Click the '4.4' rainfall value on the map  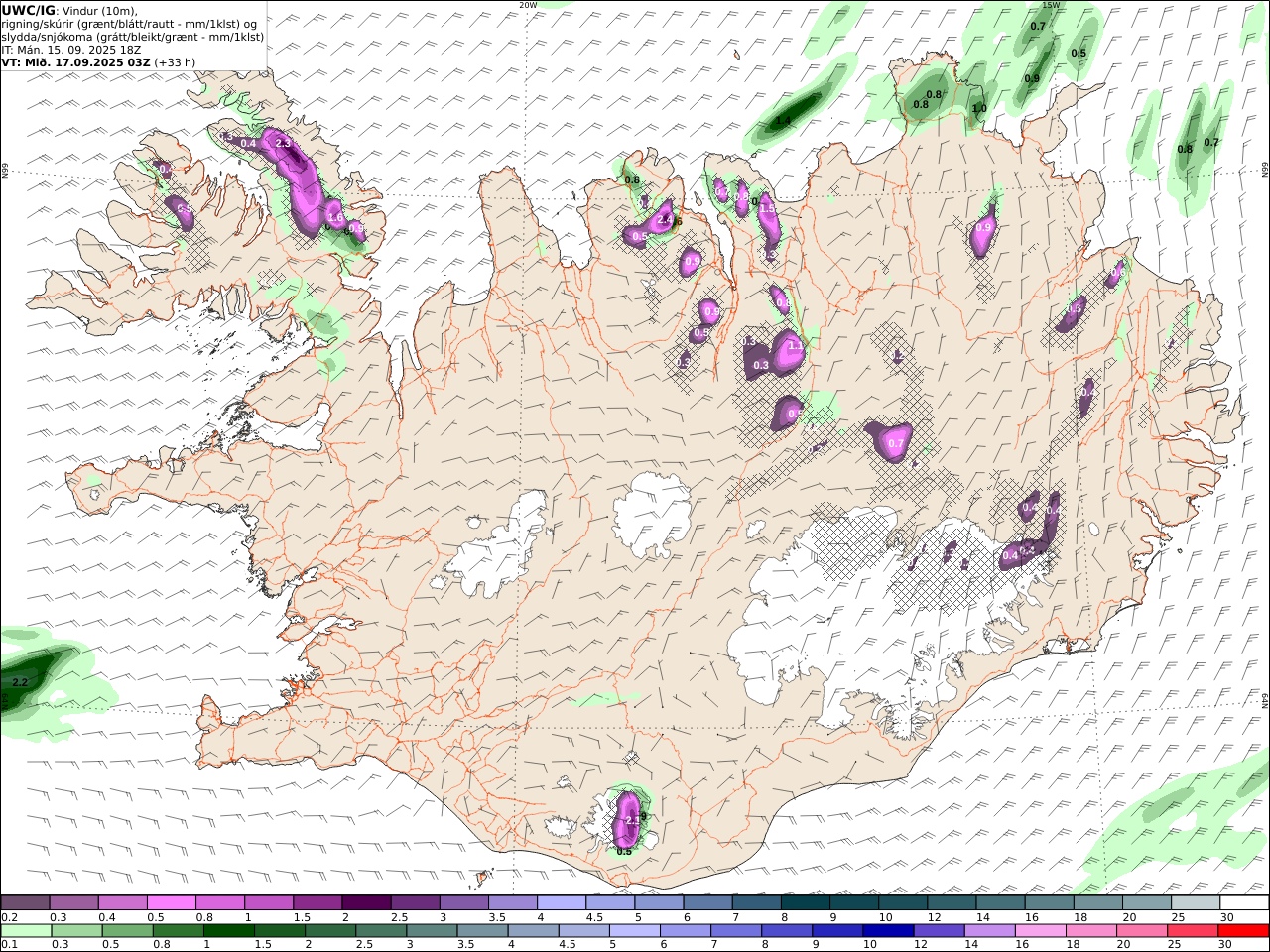click(x=783, y=121)
